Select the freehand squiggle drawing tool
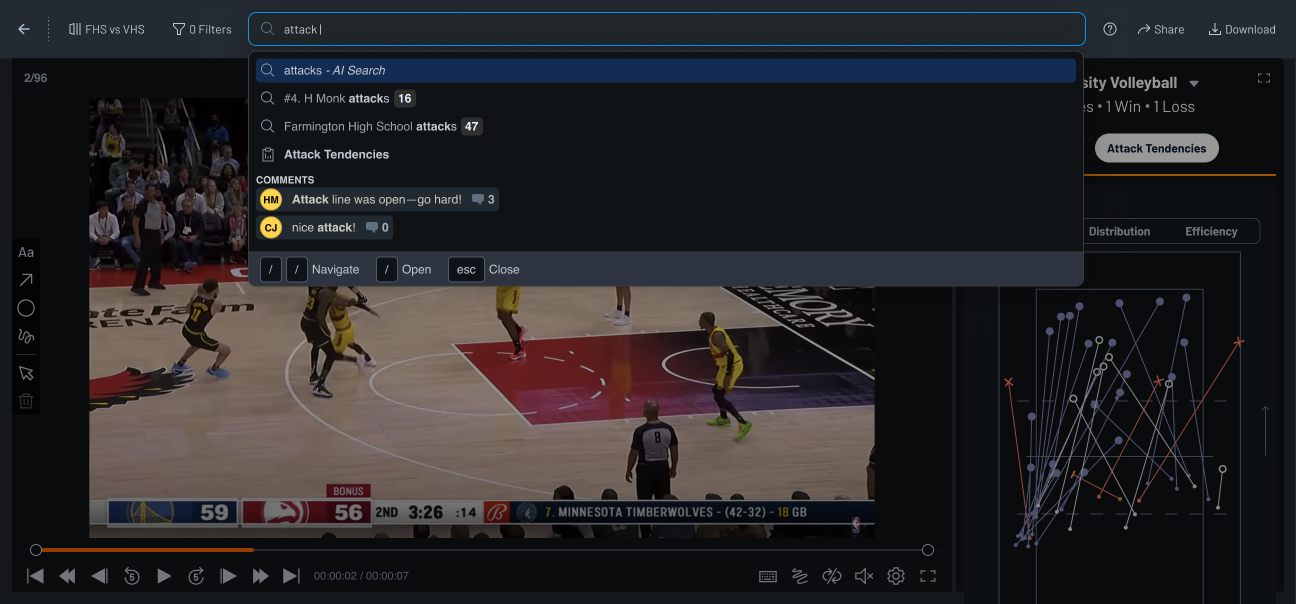 (x=26, y=336)
